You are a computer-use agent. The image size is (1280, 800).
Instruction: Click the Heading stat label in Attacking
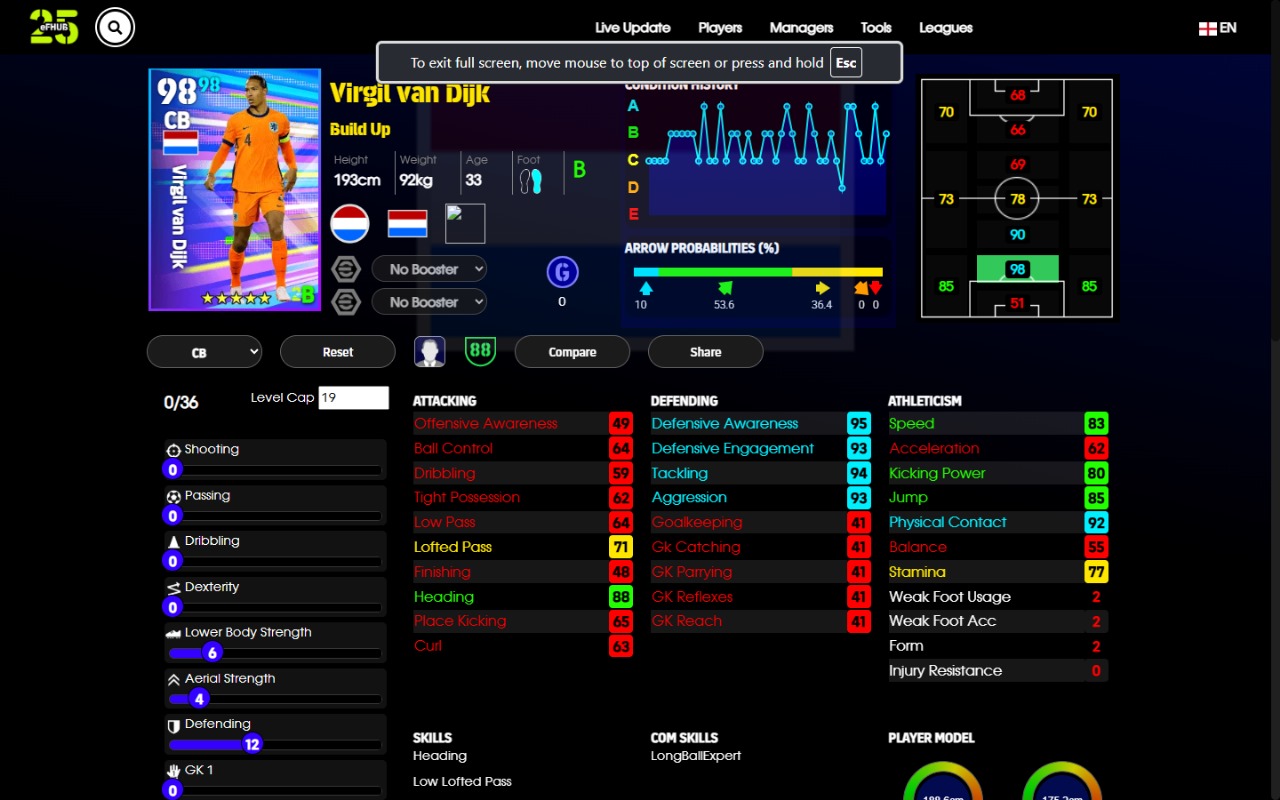tap(444, 597)
